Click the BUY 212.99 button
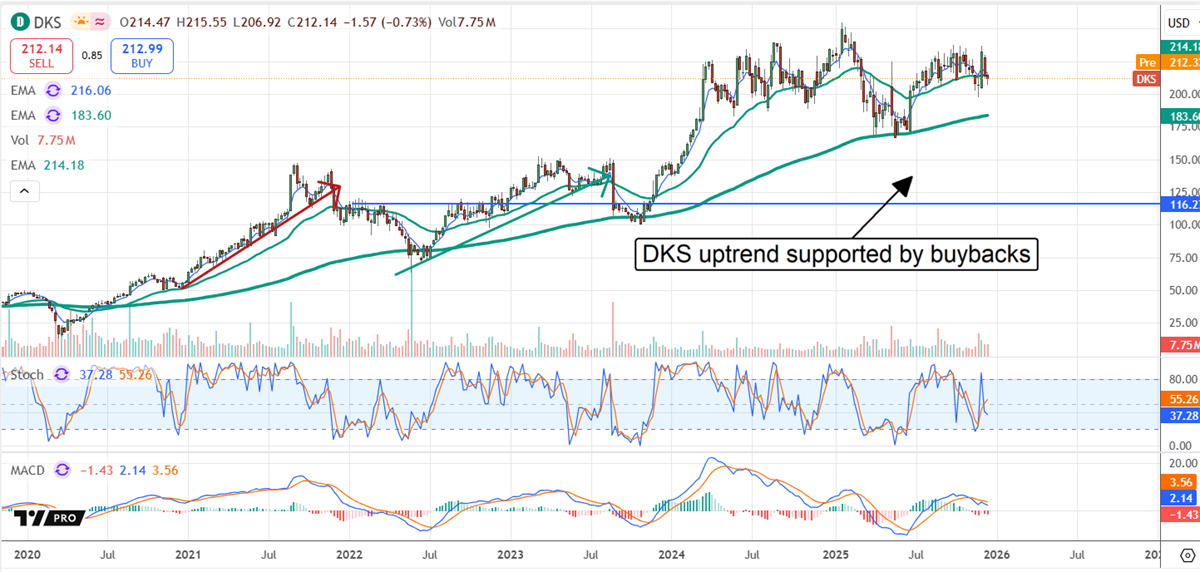 point(143,55)
